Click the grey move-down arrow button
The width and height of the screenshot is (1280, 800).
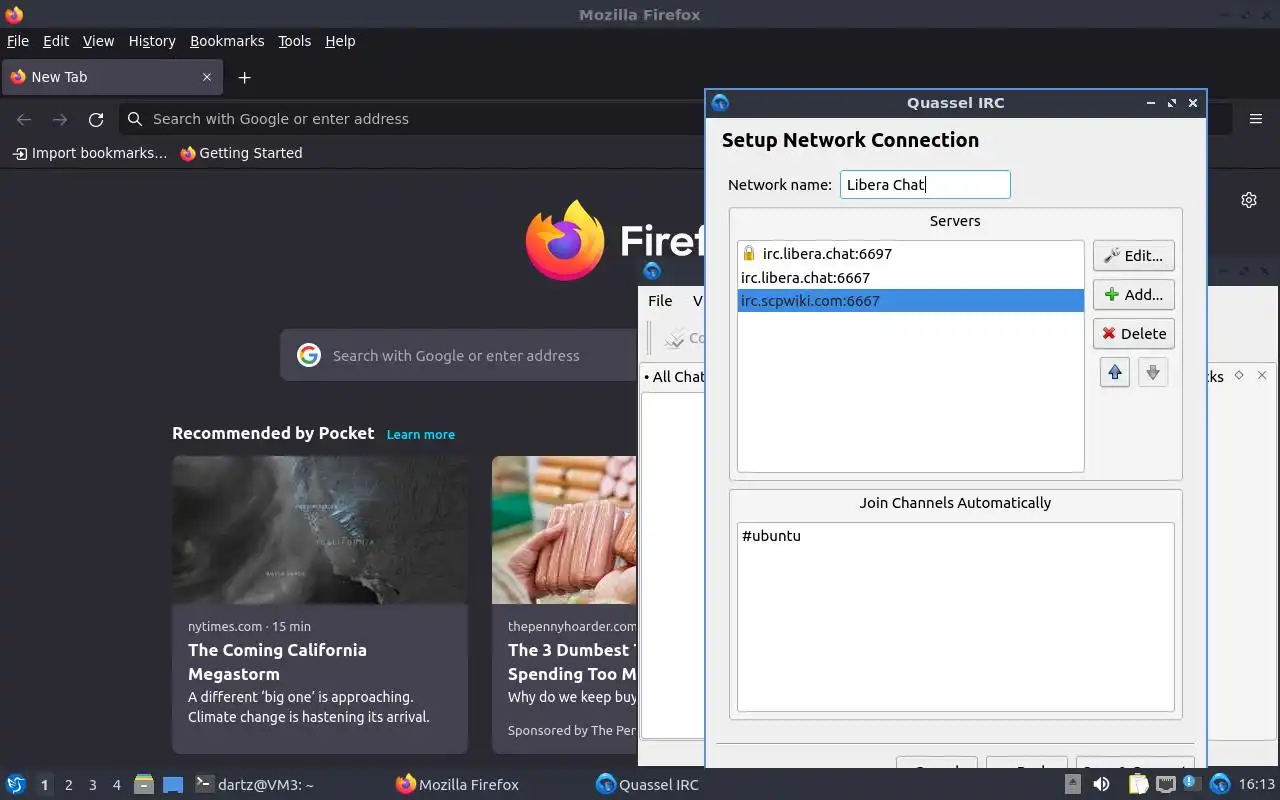coord(1153,373)
